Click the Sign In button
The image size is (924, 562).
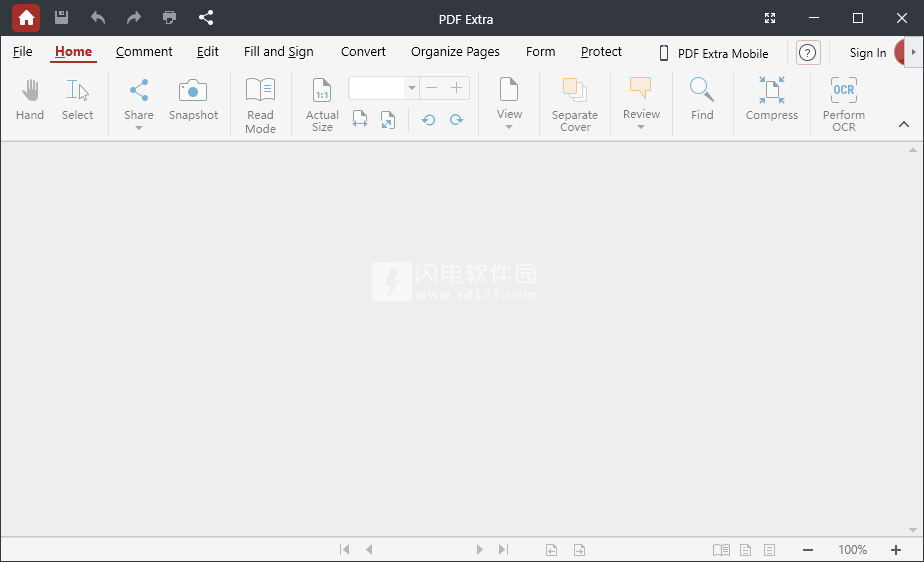[x=867, y=53]
